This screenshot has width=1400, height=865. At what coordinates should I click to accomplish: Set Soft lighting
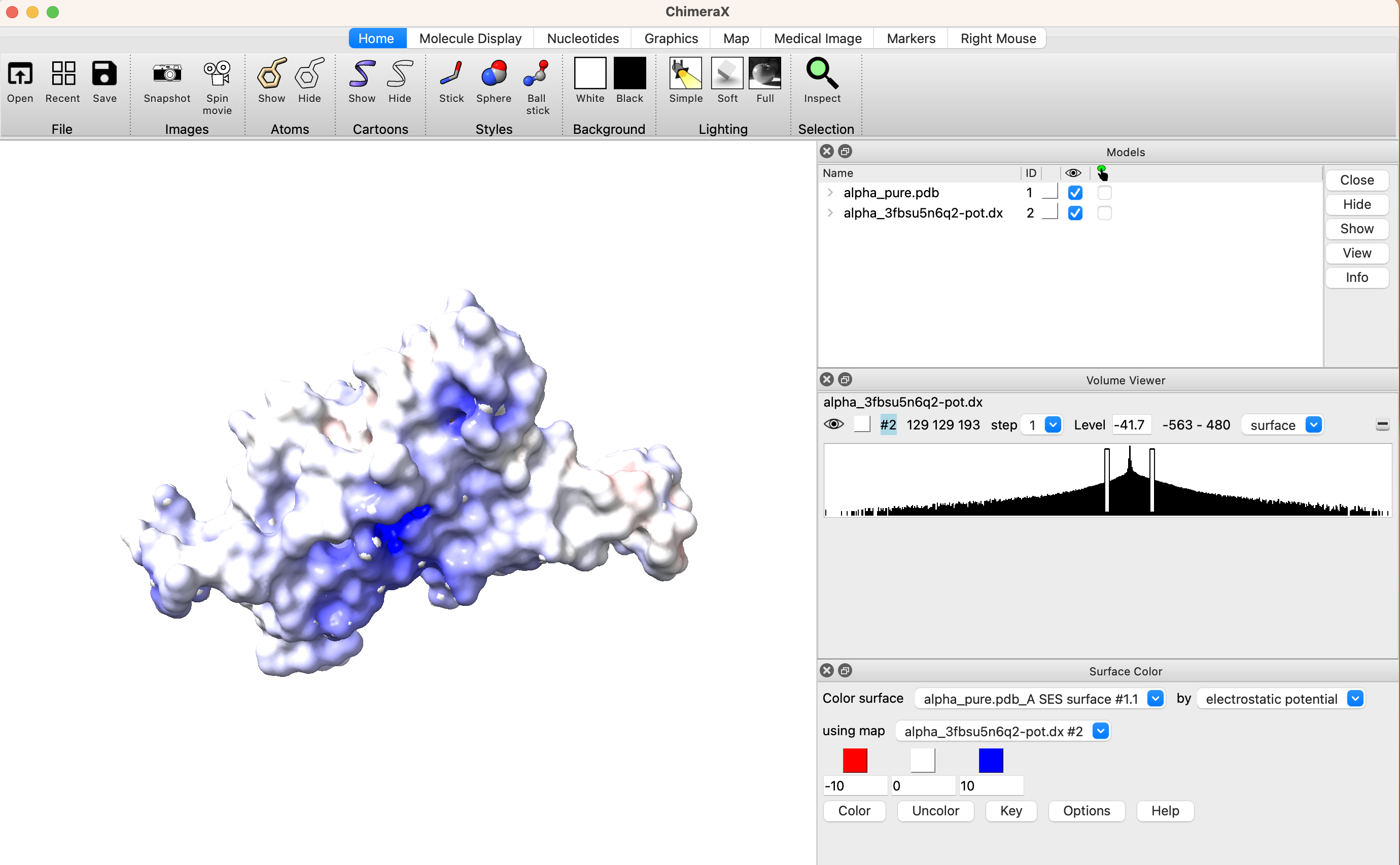click(x=727, y=73)
